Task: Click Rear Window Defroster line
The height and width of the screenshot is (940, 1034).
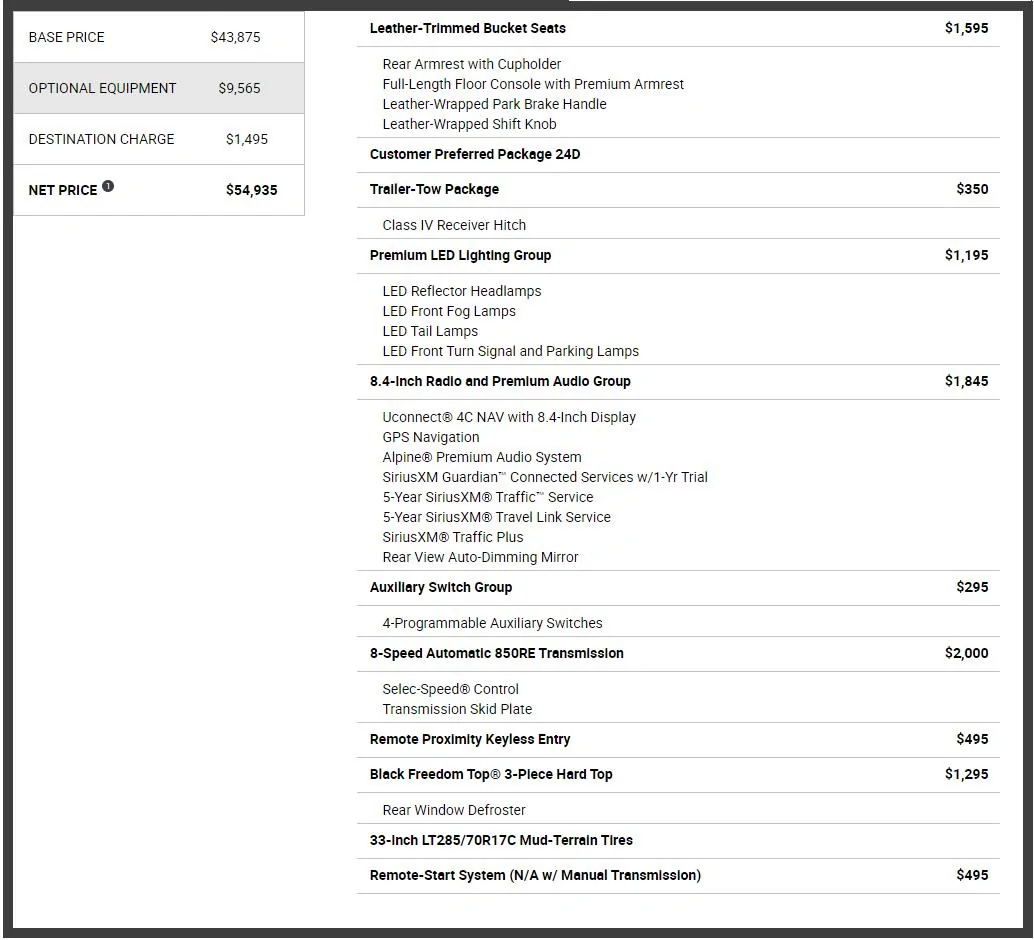Action: [454, 810]
